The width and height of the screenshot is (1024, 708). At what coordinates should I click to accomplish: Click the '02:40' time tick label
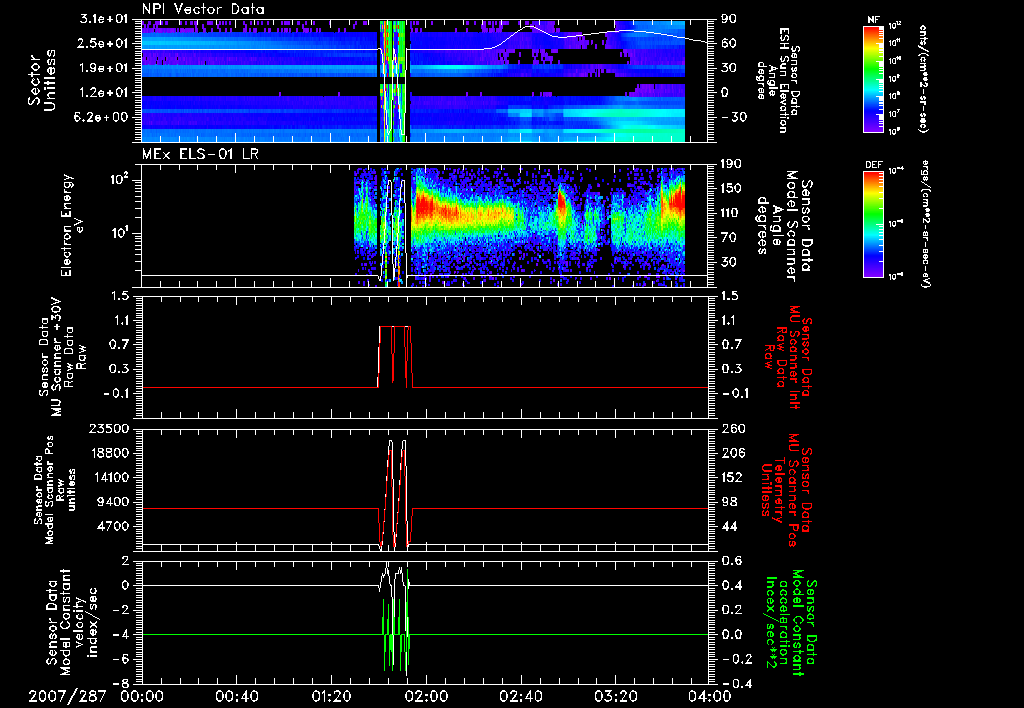coord(520,697)
